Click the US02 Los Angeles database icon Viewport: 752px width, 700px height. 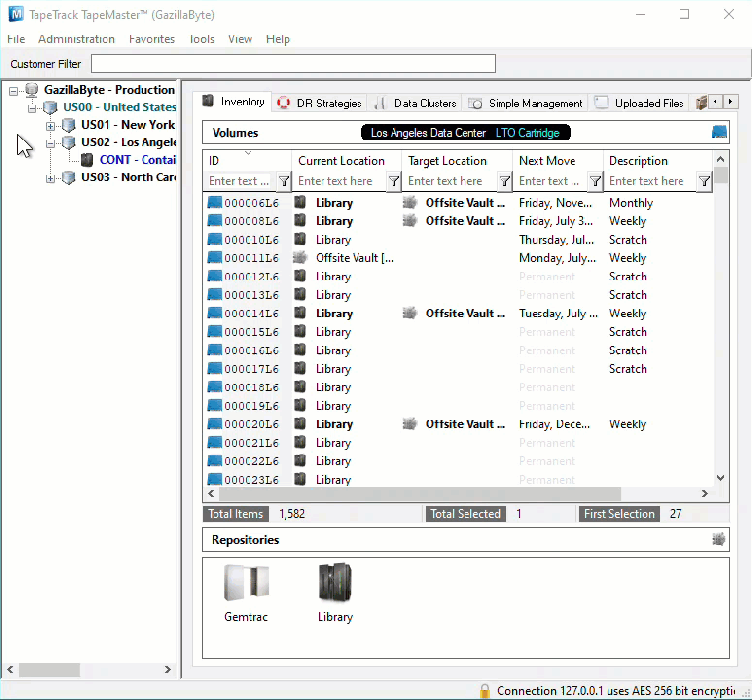69,142
